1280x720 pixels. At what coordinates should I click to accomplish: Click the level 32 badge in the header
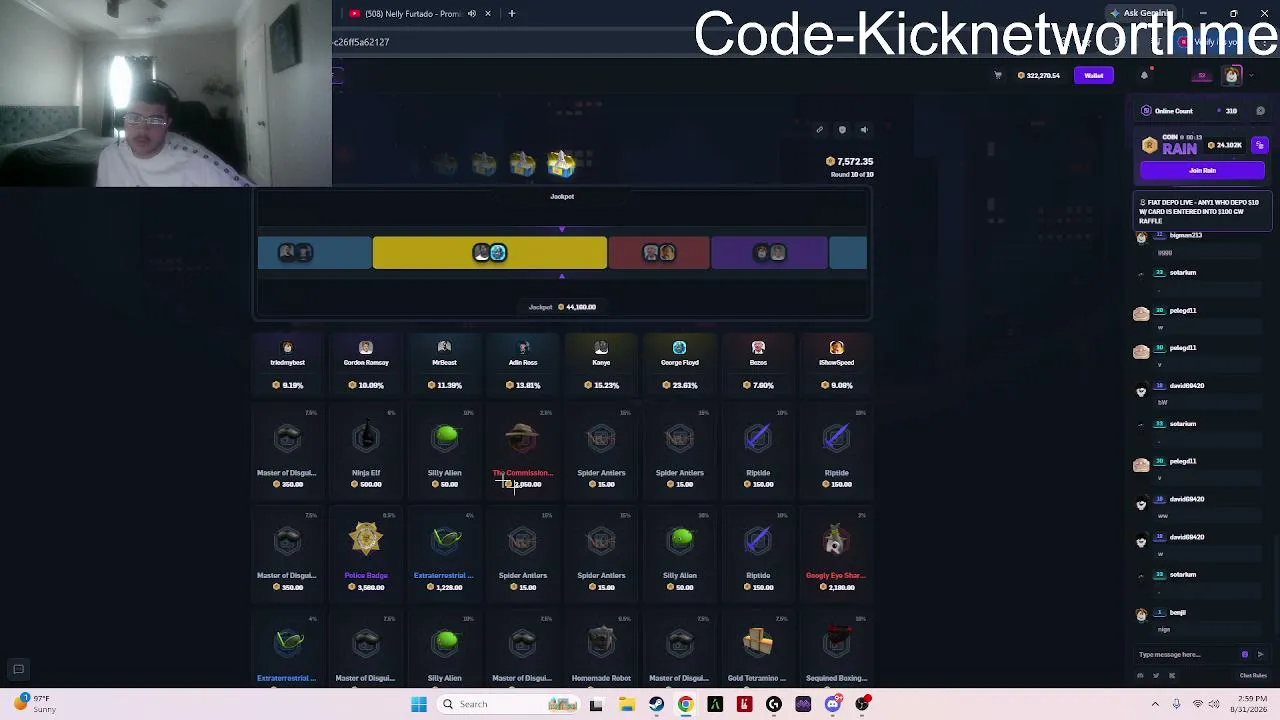click(1202, 76)
